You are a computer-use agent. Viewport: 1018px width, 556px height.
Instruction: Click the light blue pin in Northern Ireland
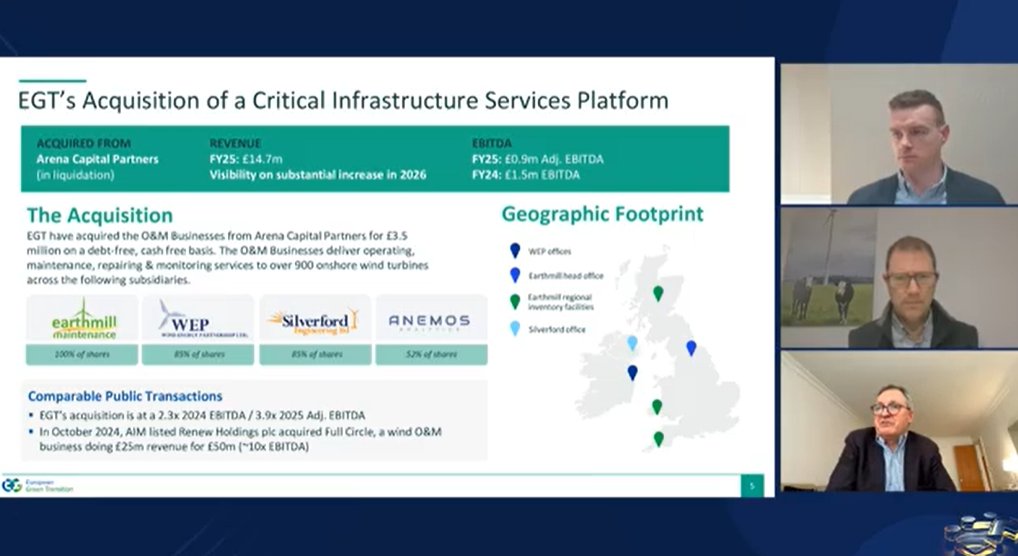[x=632, y=343]
